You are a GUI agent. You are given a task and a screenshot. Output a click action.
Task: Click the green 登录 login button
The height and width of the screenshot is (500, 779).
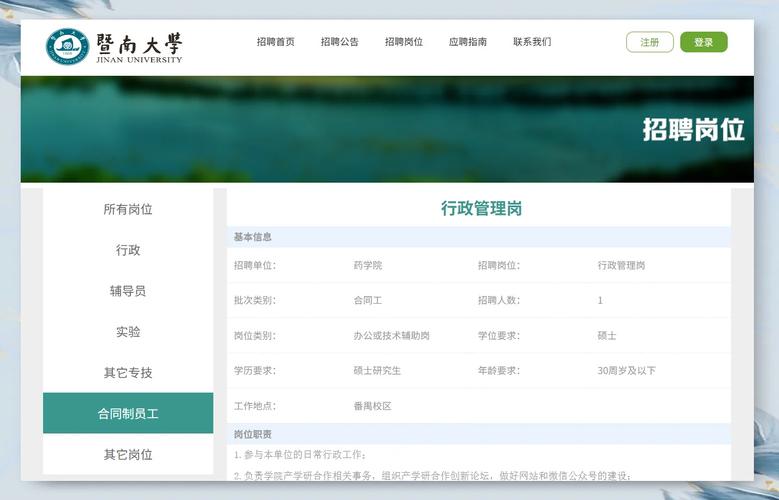point(703,42)
